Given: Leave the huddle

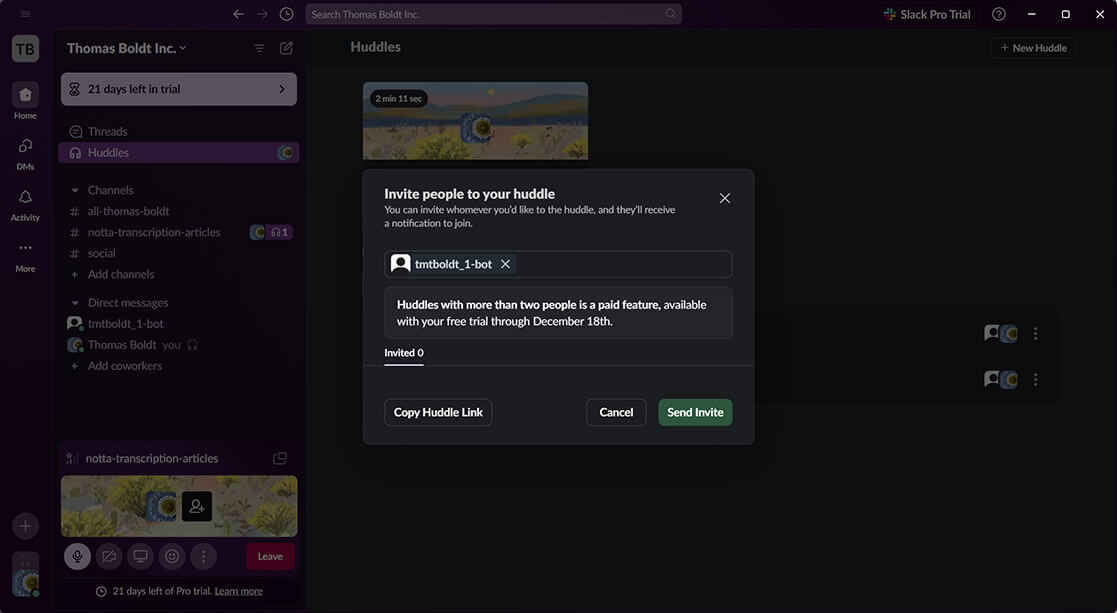Looking at the screenshot, I should 270,557.
